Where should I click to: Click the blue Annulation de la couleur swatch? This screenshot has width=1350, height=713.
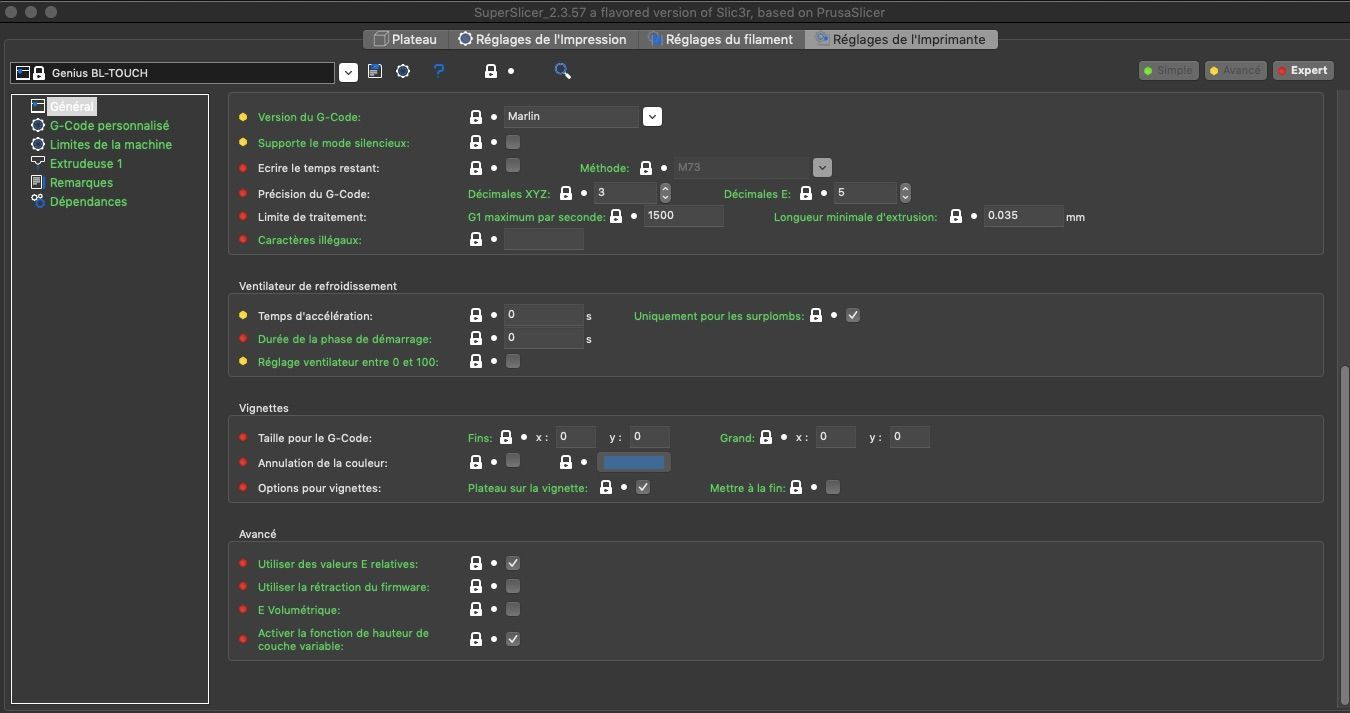pos(634,462)
